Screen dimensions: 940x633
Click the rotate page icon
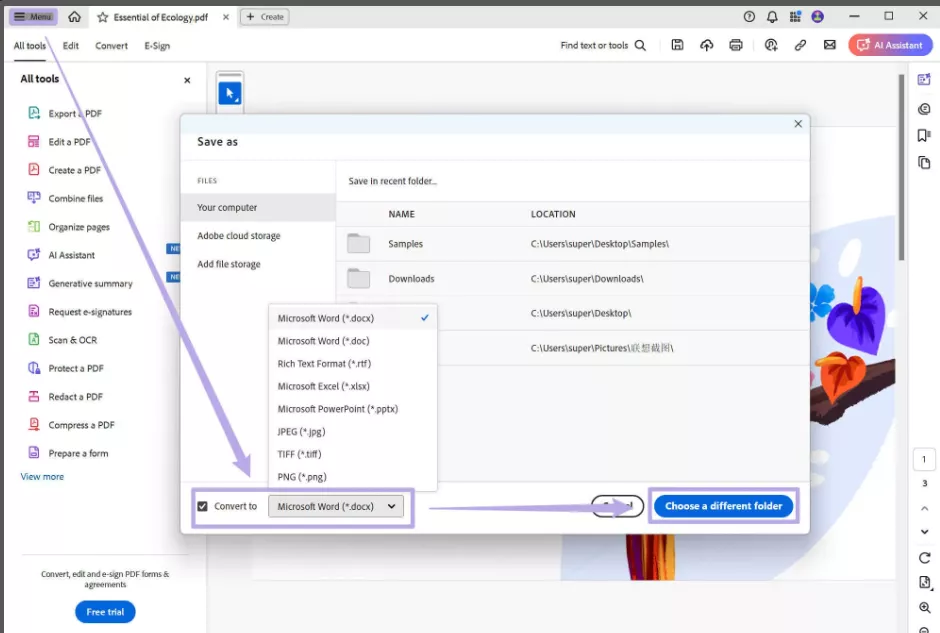point(924,557)
